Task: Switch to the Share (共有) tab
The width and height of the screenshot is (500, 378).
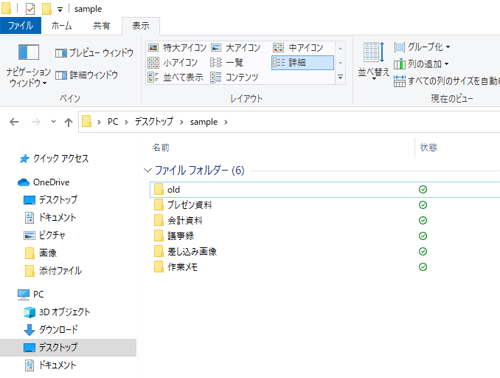Action: (x=101, y=26)
